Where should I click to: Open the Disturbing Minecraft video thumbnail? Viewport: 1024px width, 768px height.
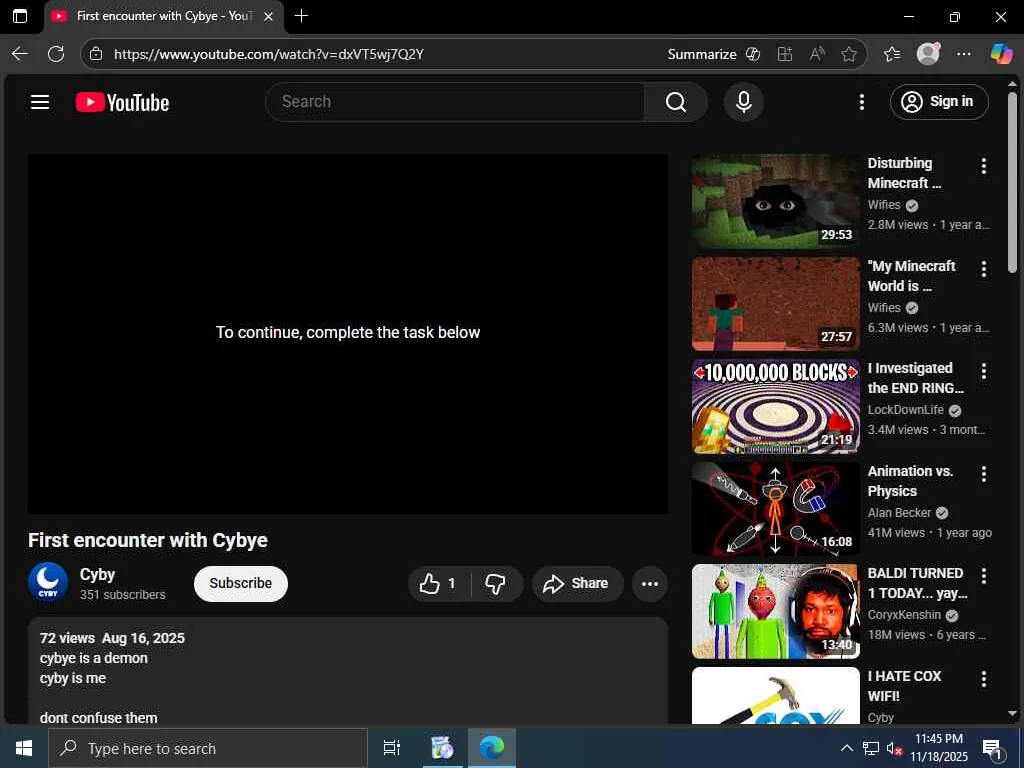[x=775, y=201]
